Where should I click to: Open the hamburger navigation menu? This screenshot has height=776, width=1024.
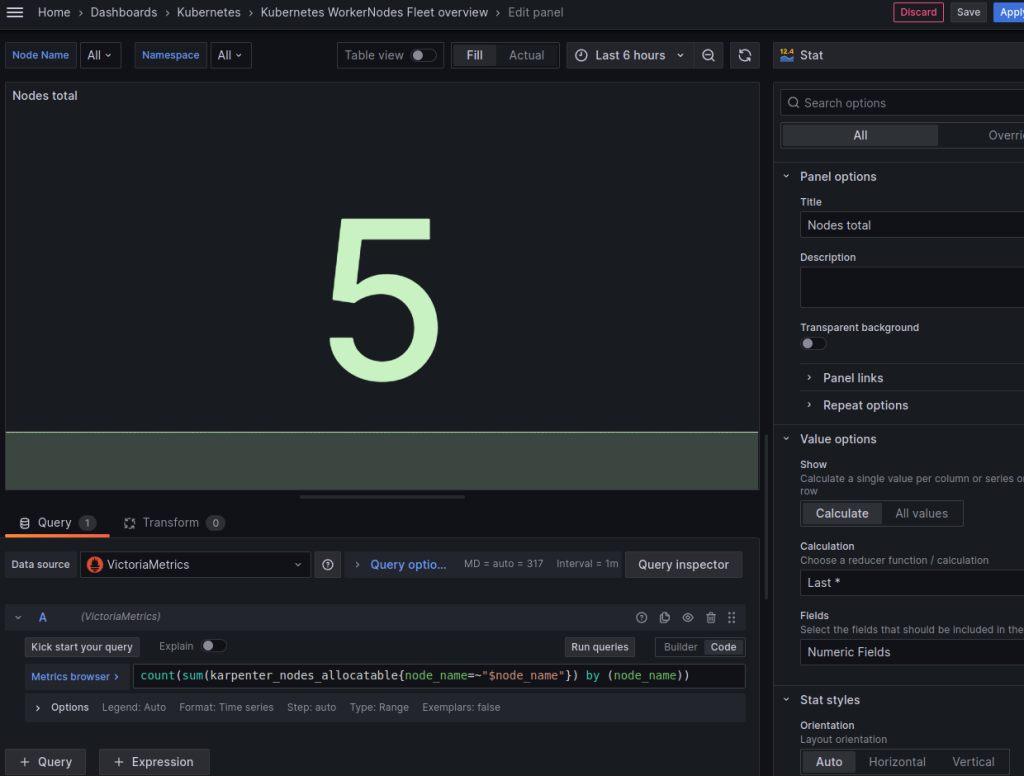[14, 12]
